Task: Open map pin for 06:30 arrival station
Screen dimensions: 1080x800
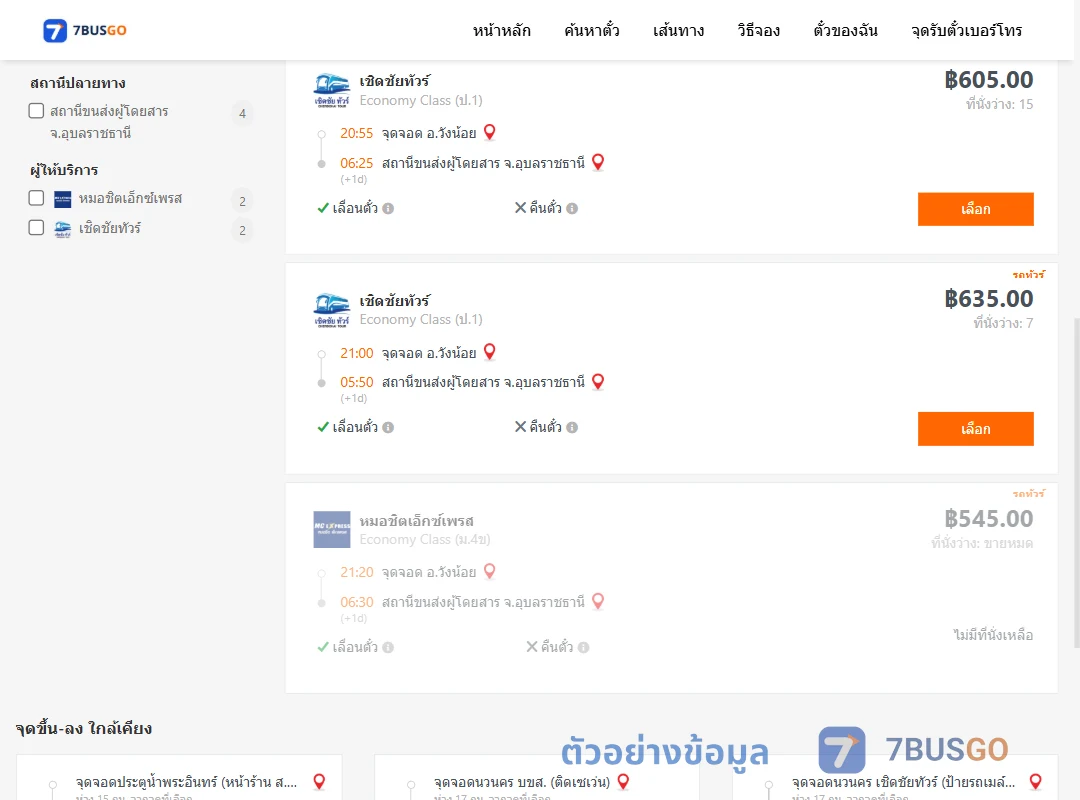Action: coord(598,601)
